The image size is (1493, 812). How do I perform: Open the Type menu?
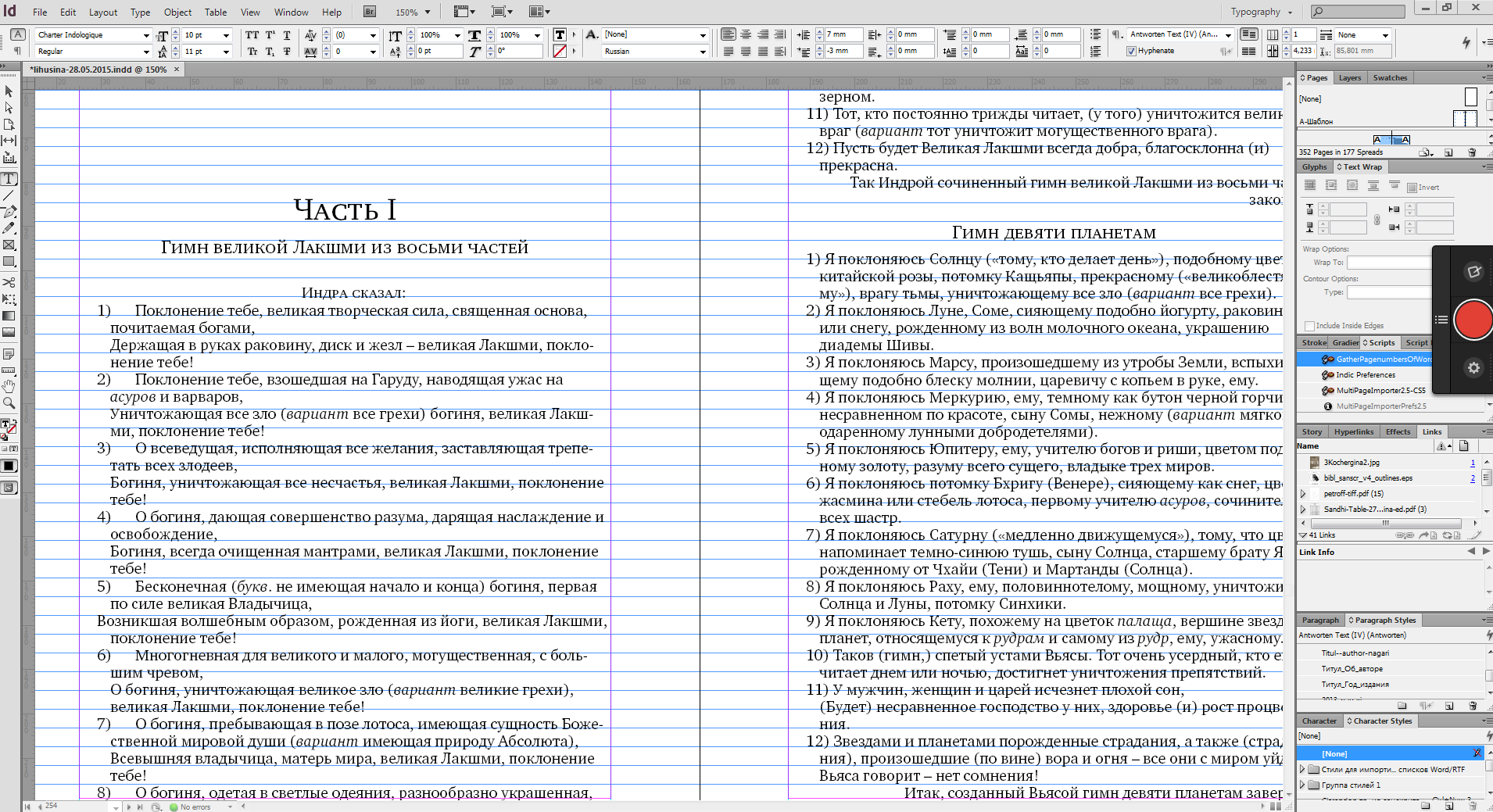(x=141, y=12)
